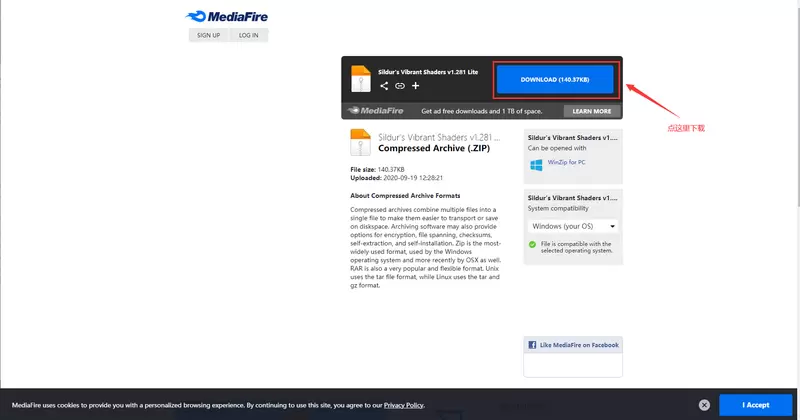This screenshot has width=800, height=420.
Task: Click the plus icon to save file
Action: point(416,86)
